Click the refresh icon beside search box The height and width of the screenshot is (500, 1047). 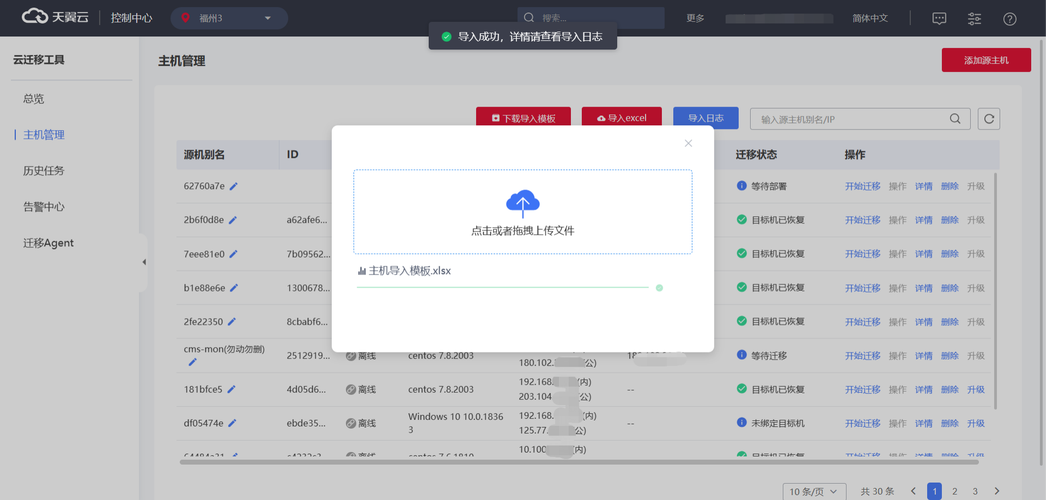pyautogui.click(x=989, y=119)
